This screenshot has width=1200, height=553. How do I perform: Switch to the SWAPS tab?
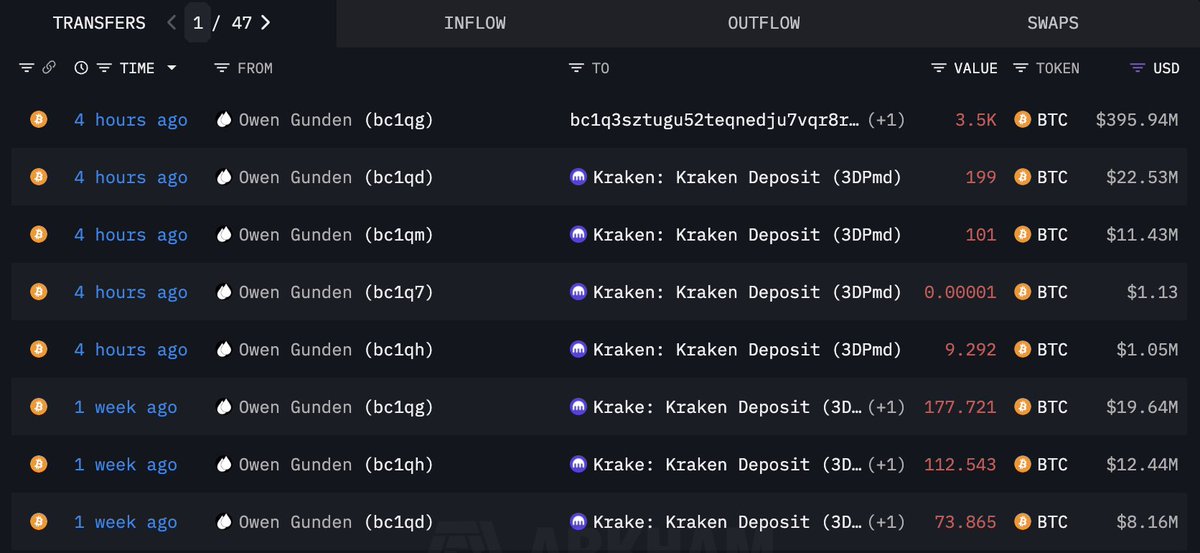coord(1052,23)
